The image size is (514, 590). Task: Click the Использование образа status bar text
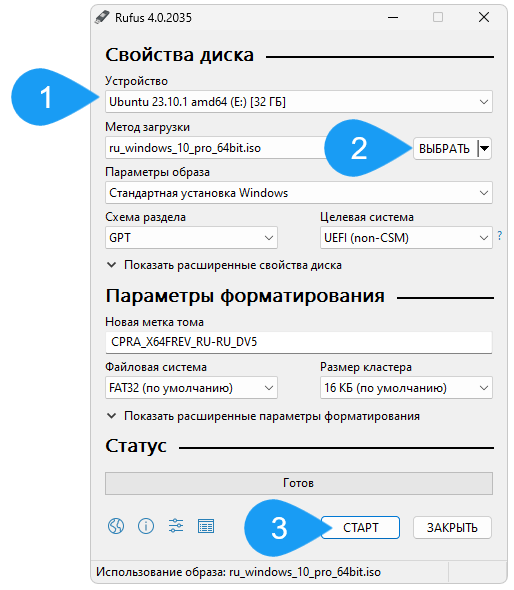(x=239, y=572)
